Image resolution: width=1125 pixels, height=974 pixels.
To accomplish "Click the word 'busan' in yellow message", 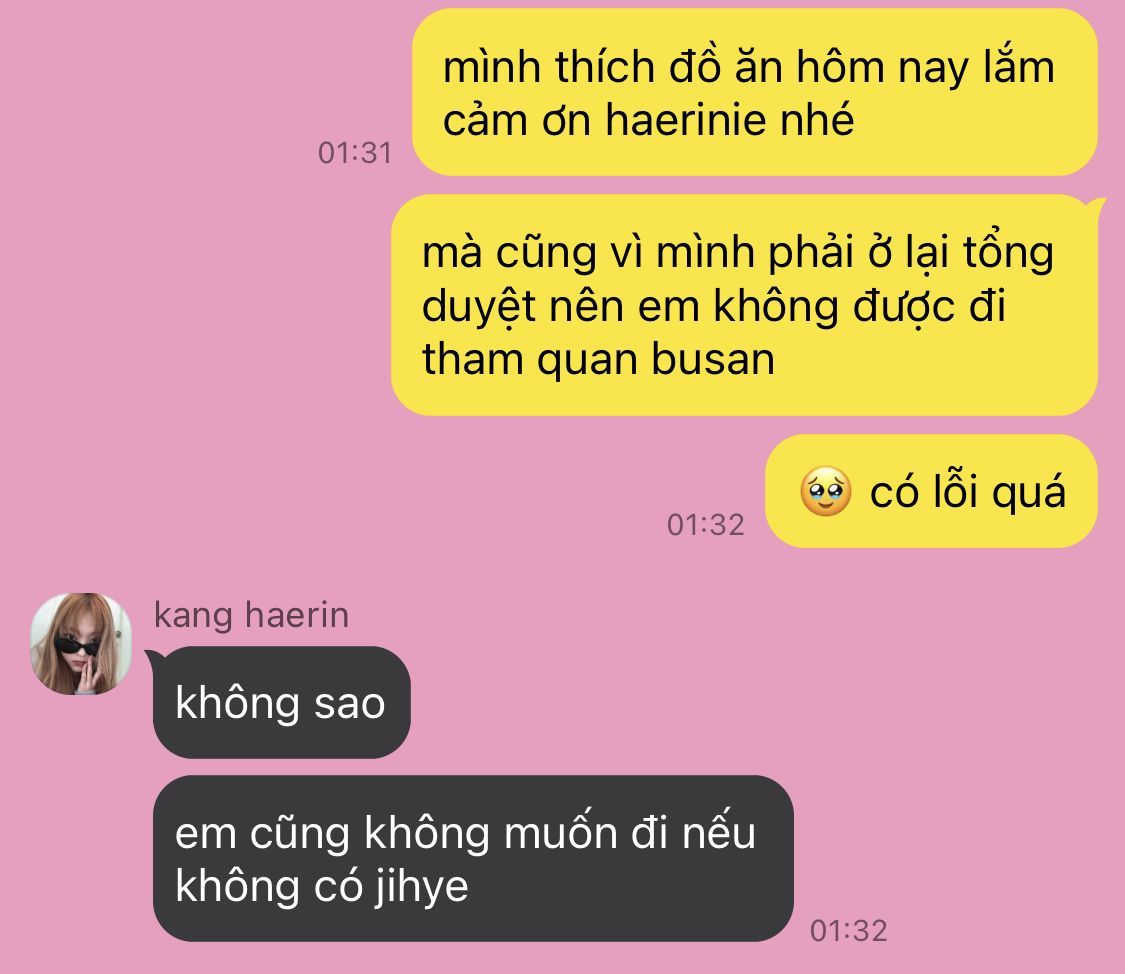I will pos(713,359).
